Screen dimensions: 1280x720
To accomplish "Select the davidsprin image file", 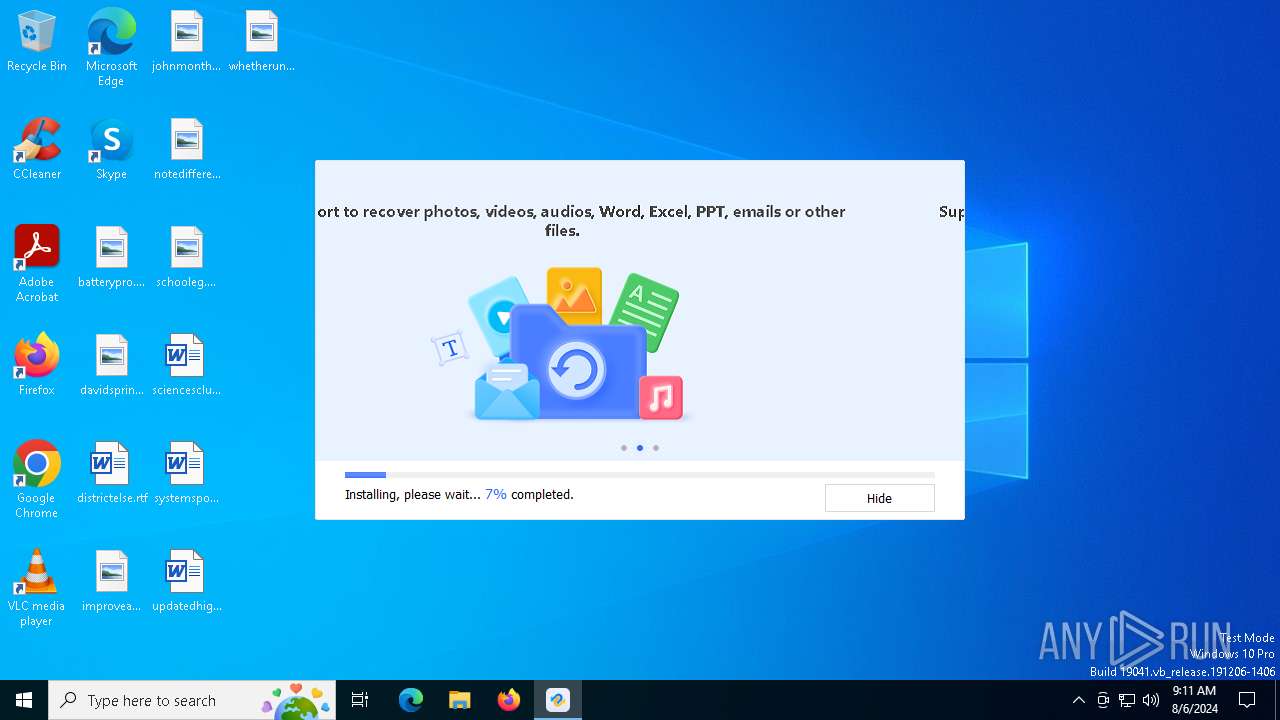I will click(x=111, y=366).
